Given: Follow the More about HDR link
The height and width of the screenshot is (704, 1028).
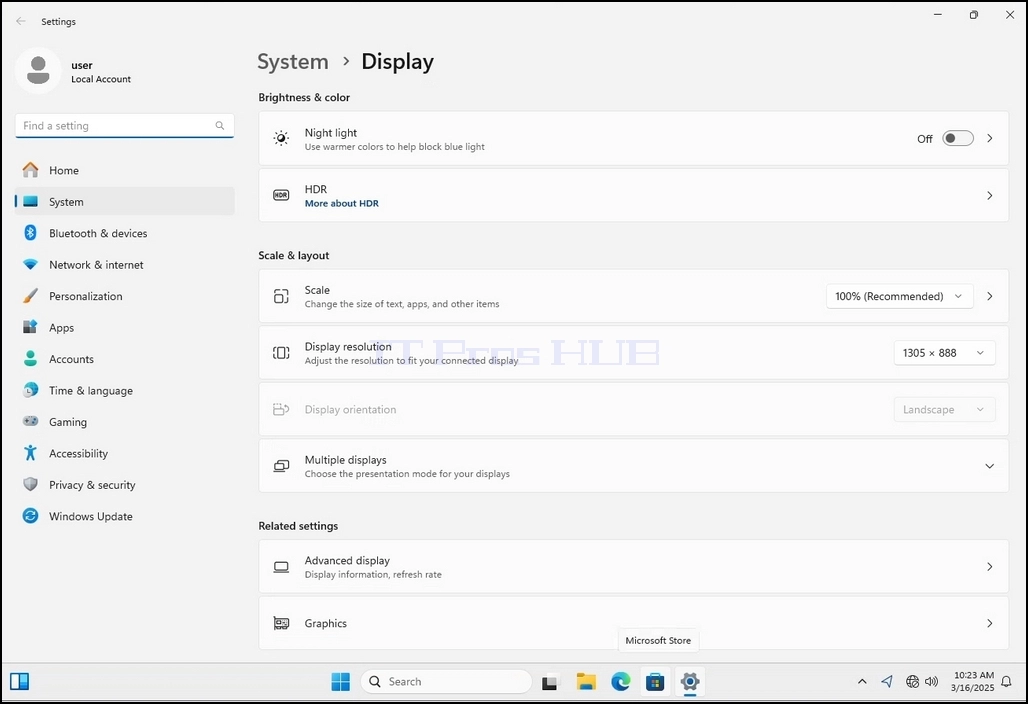Looking at the screenshot, I should point(342,203).
